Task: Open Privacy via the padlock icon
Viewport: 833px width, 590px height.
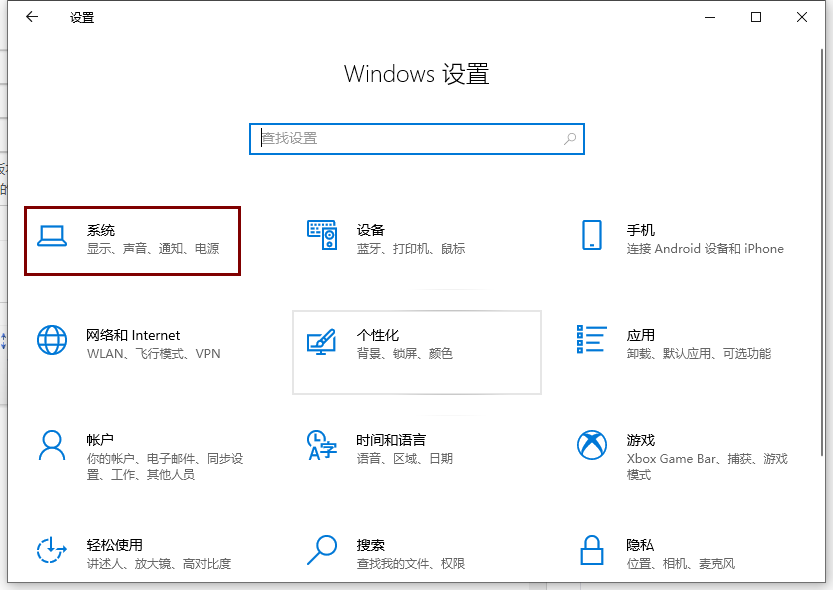Action: pos(592,550)
